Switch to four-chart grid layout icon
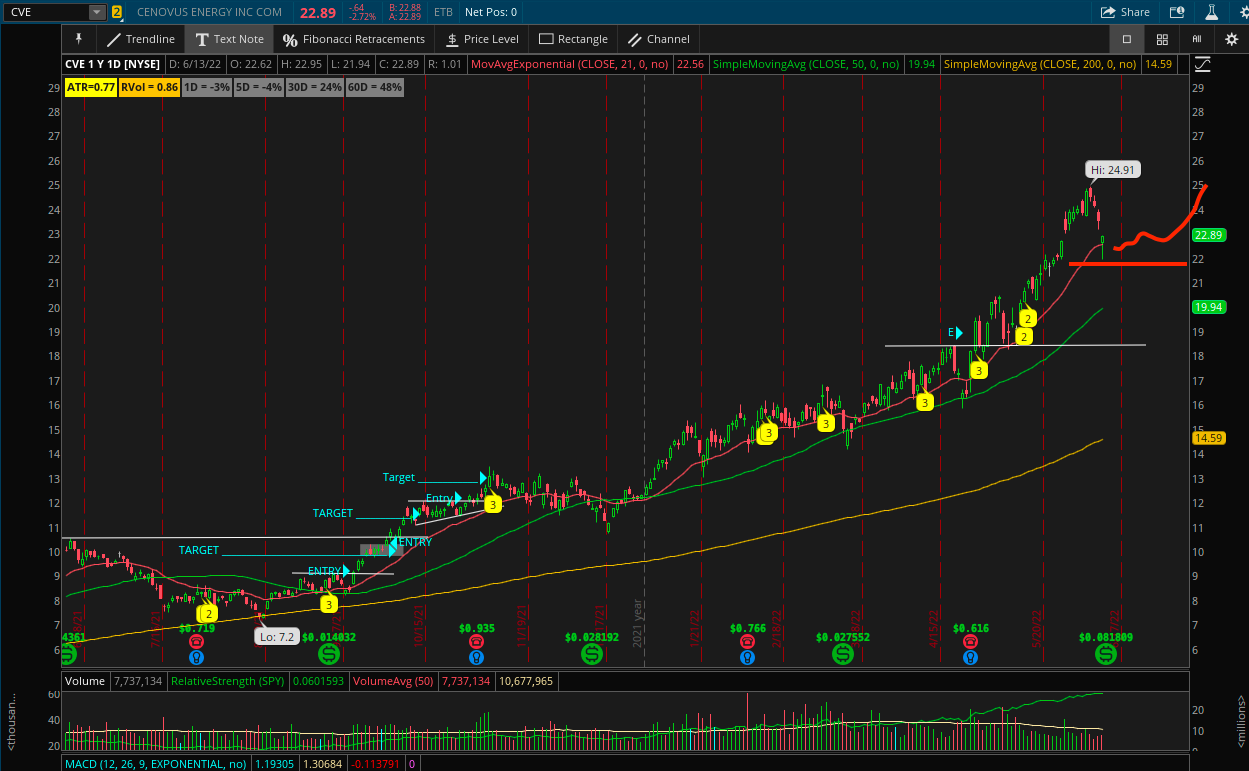Screen dimensions: 1249x771 click(x=1162, y=39)
